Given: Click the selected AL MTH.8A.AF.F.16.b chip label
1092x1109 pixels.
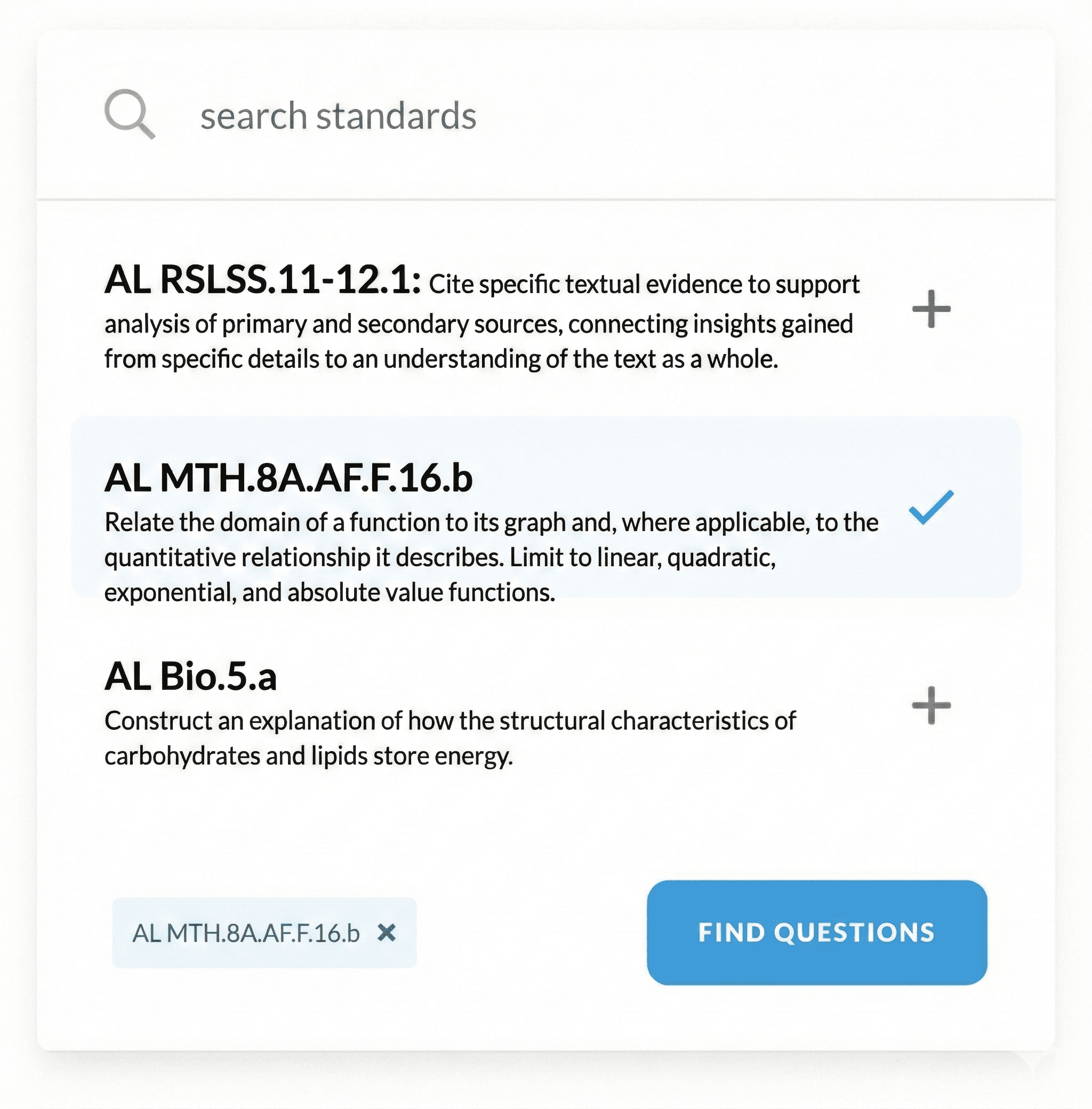Looking at the screenshot, I should (x=245, y=933).
